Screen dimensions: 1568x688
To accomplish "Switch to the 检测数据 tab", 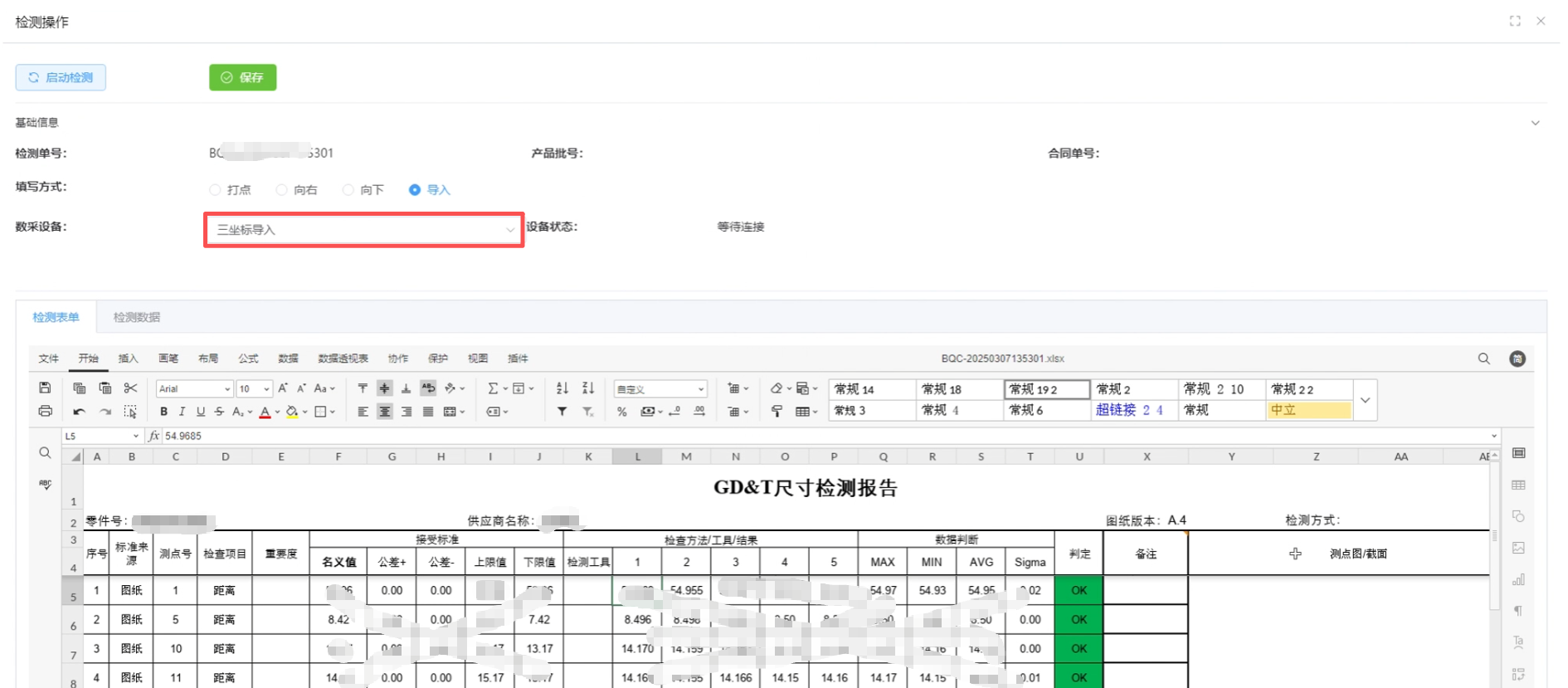I will pos(137,317).
